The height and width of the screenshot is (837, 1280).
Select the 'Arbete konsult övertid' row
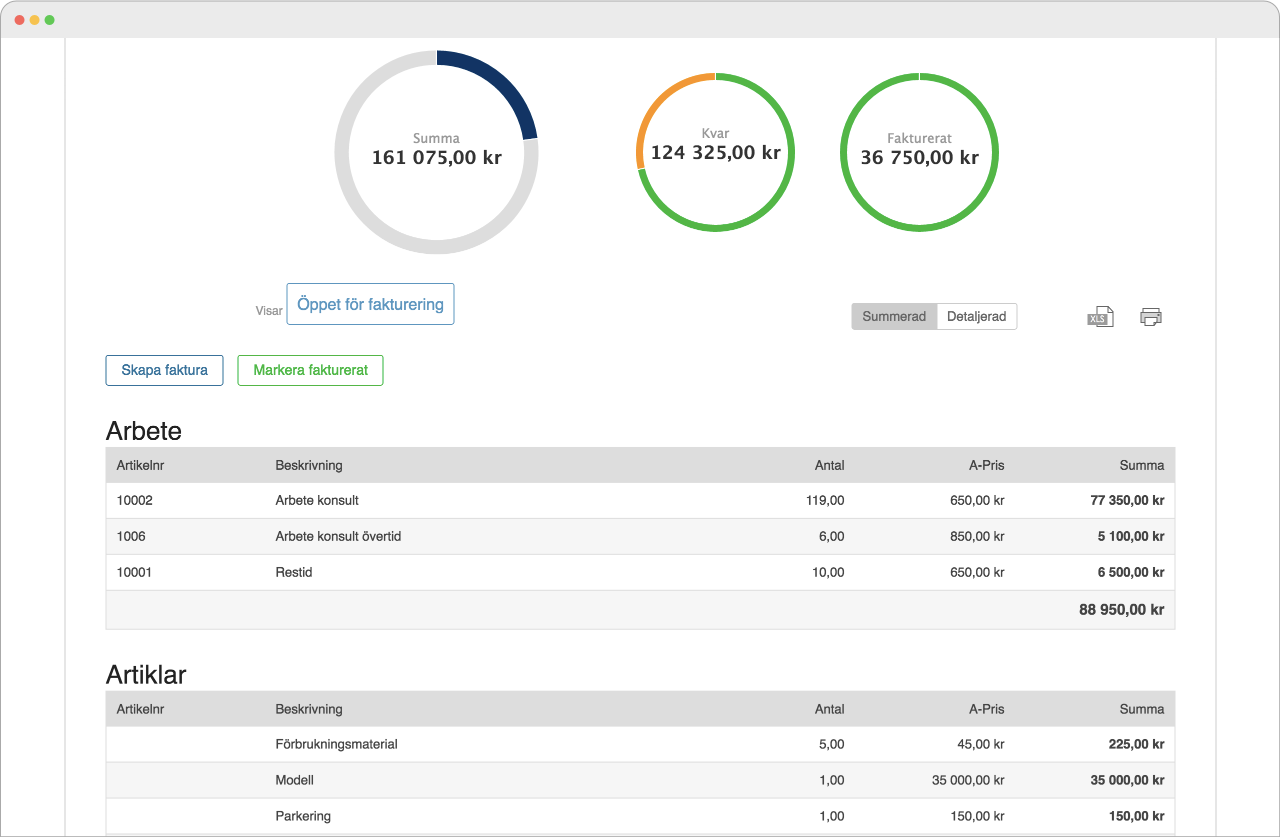tap(640, 536)
